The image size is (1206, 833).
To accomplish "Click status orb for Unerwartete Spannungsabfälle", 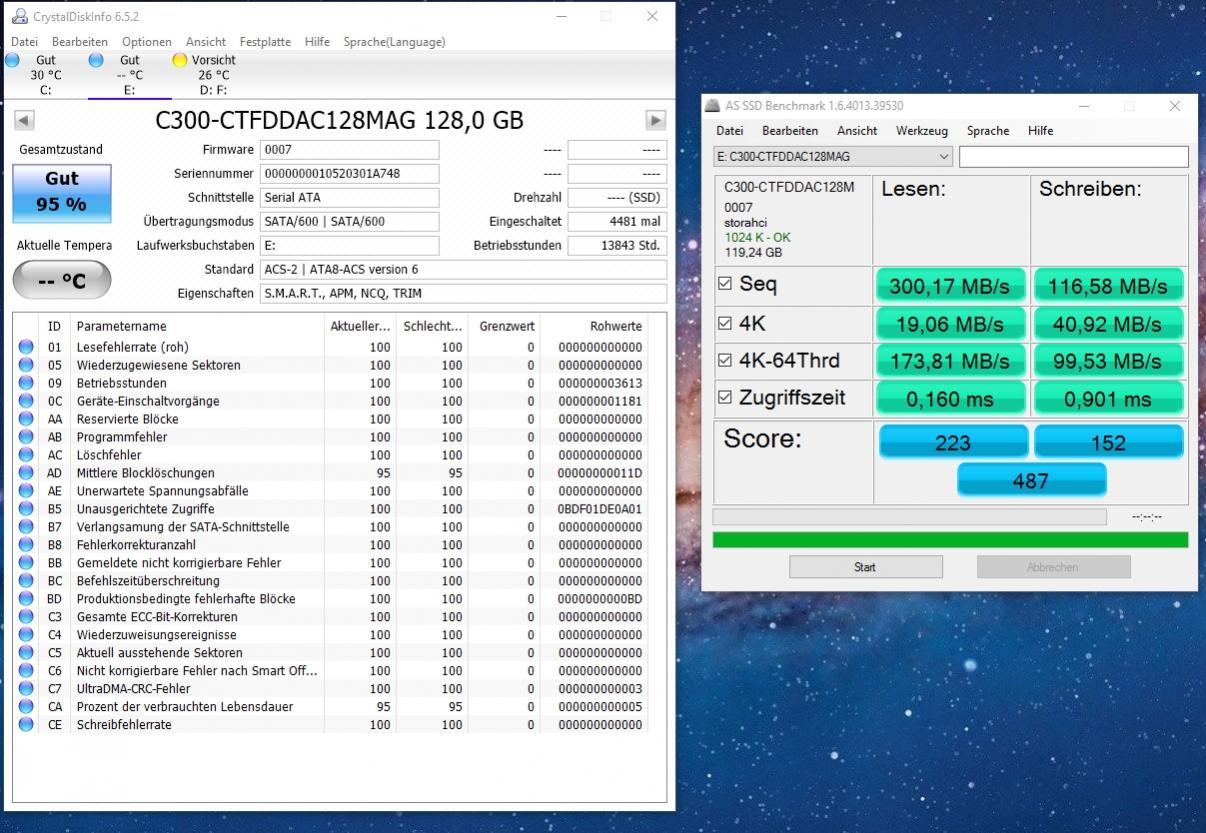I will click(x=26, y=491).
